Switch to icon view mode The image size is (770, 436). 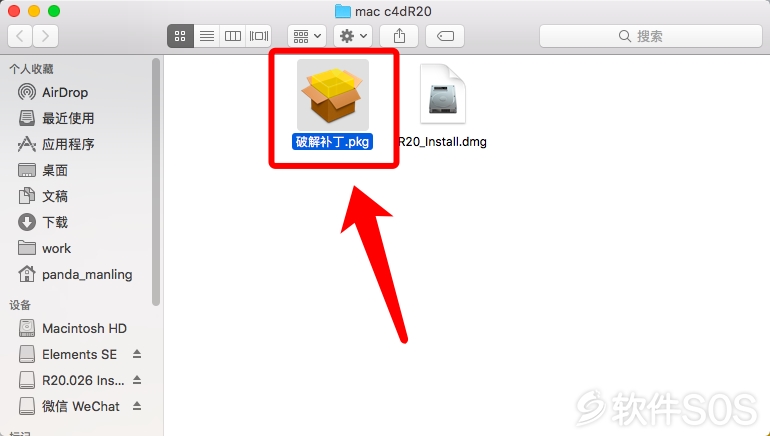[x=180, y=36]
